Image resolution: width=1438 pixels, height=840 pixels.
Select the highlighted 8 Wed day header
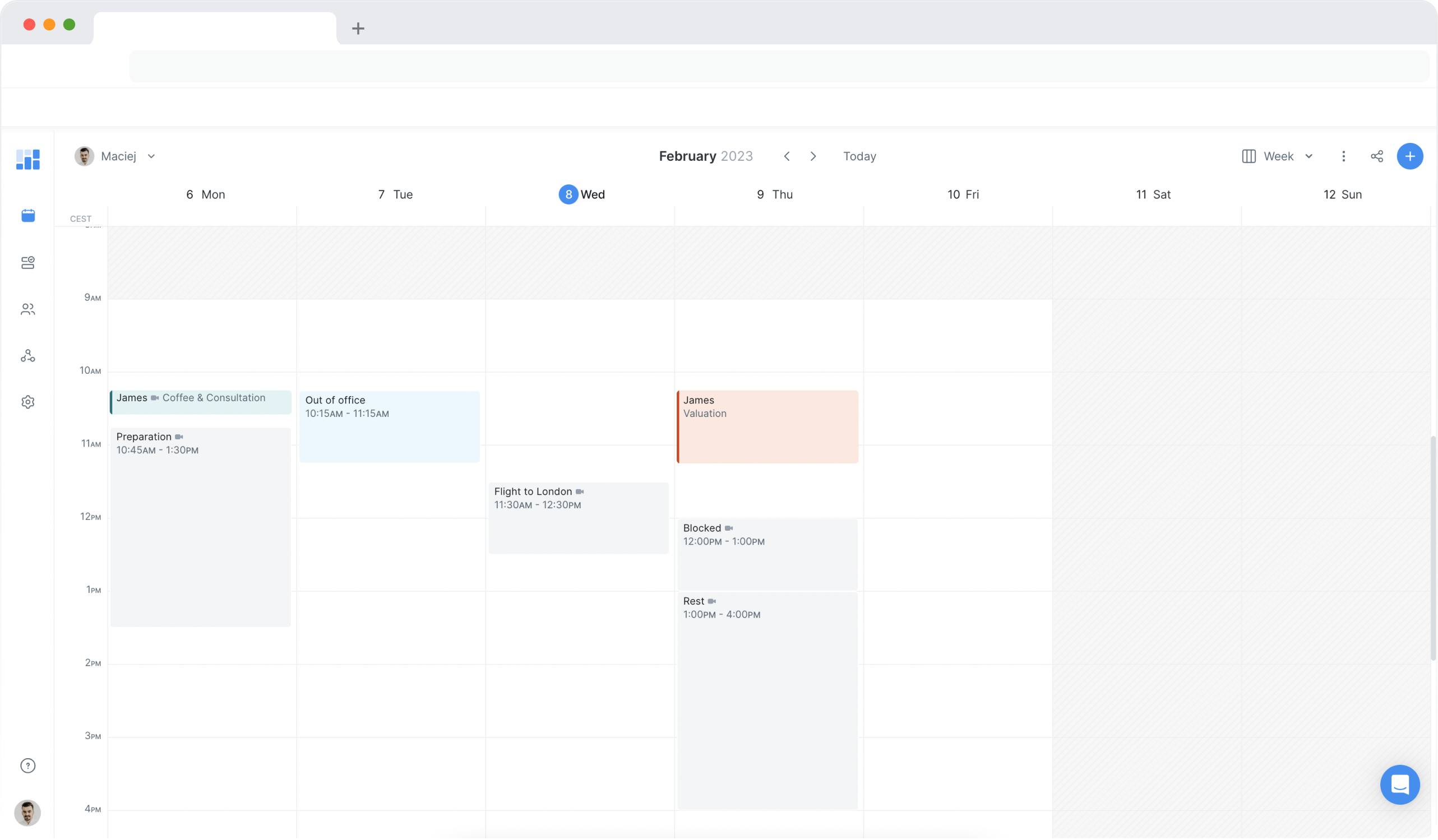tap(582, 194)
